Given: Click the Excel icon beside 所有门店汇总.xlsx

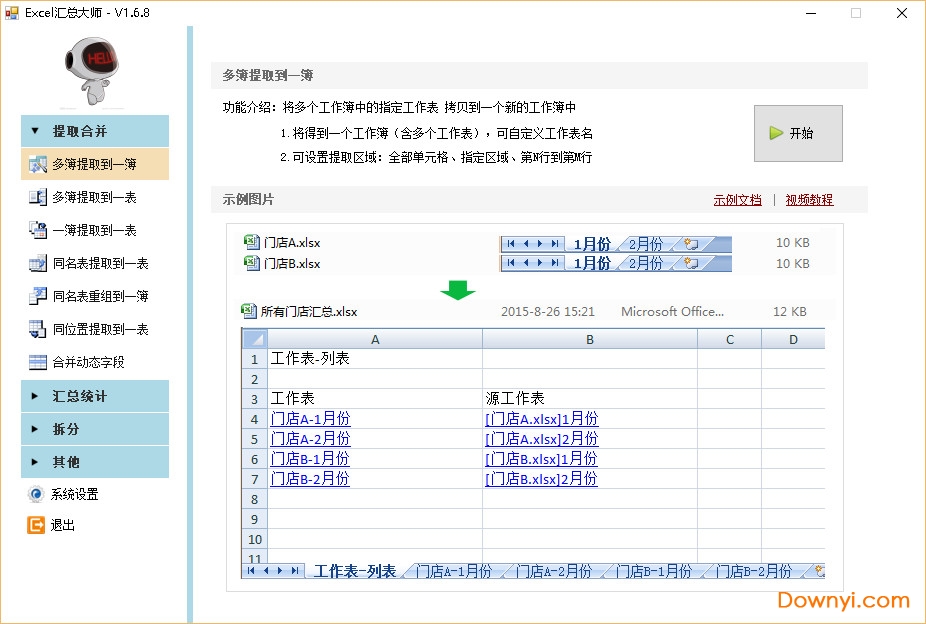Looking at the screenshot, I should pyautogui.click(x=251, y=312).
